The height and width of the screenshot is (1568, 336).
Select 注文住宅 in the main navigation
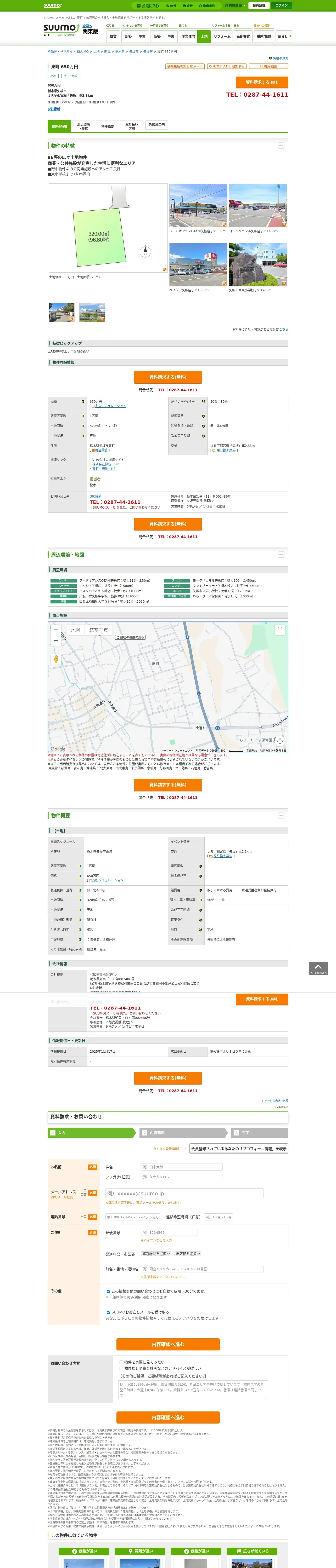pos(188,37)
